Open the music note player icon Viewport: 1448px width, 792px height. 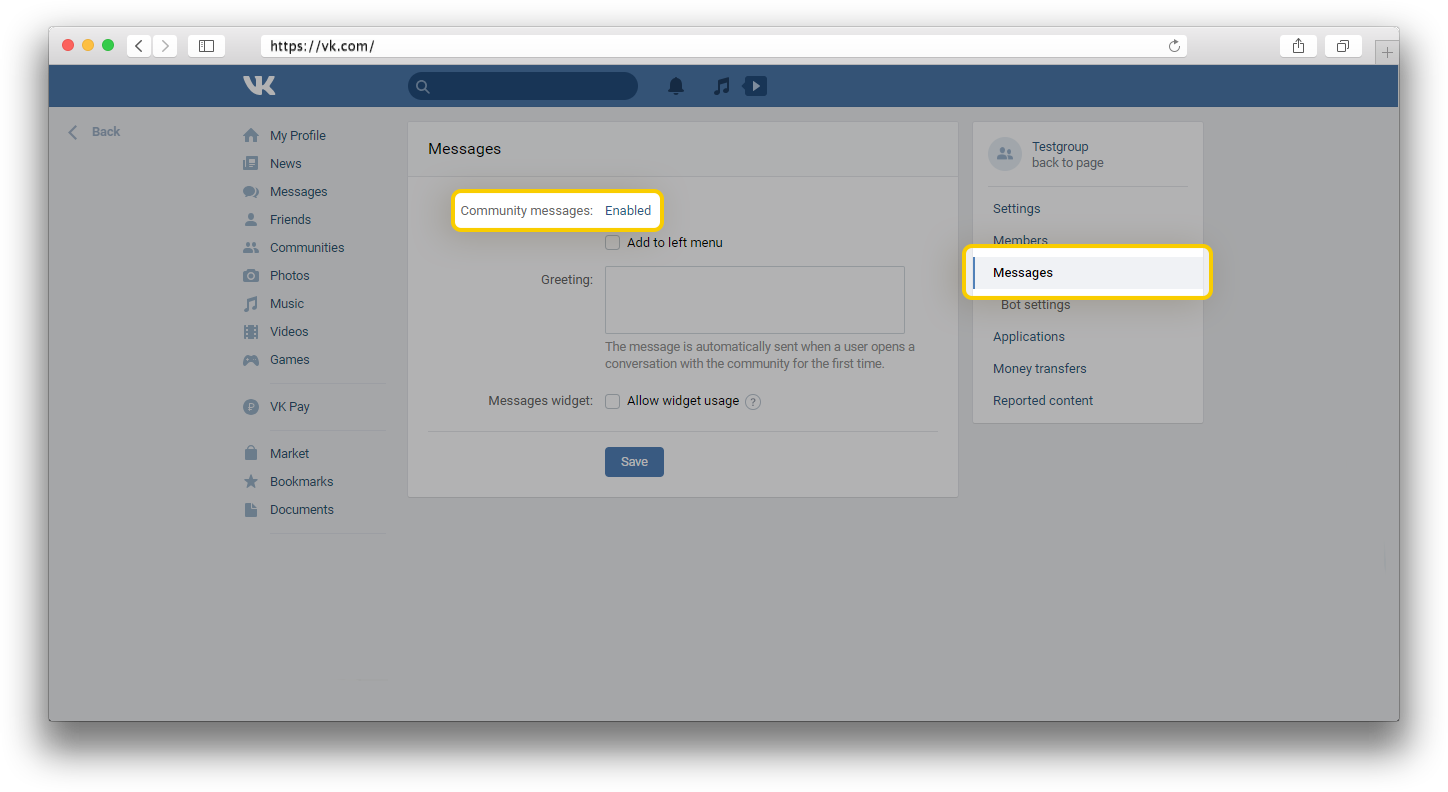point(721,86)
